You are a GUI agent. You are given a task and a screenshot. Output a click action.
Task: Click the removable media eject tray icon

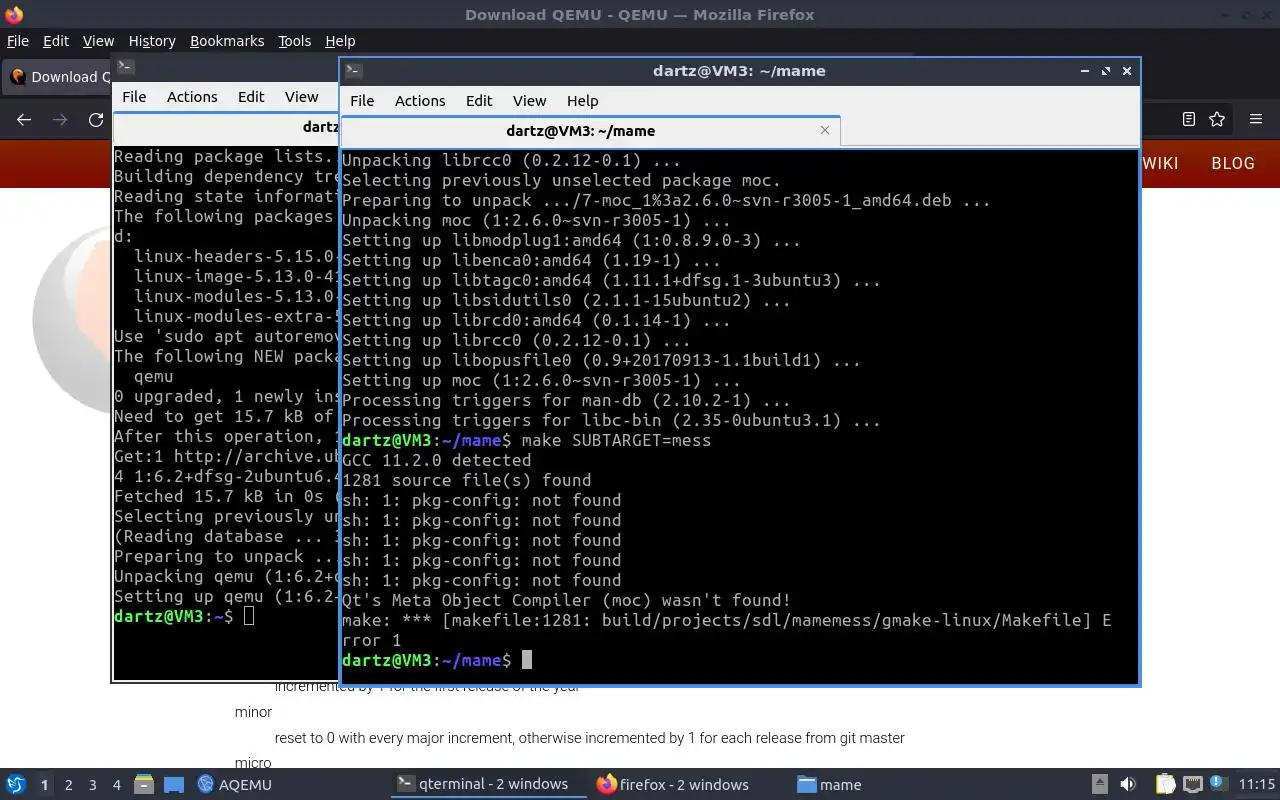click(1099, 784)
